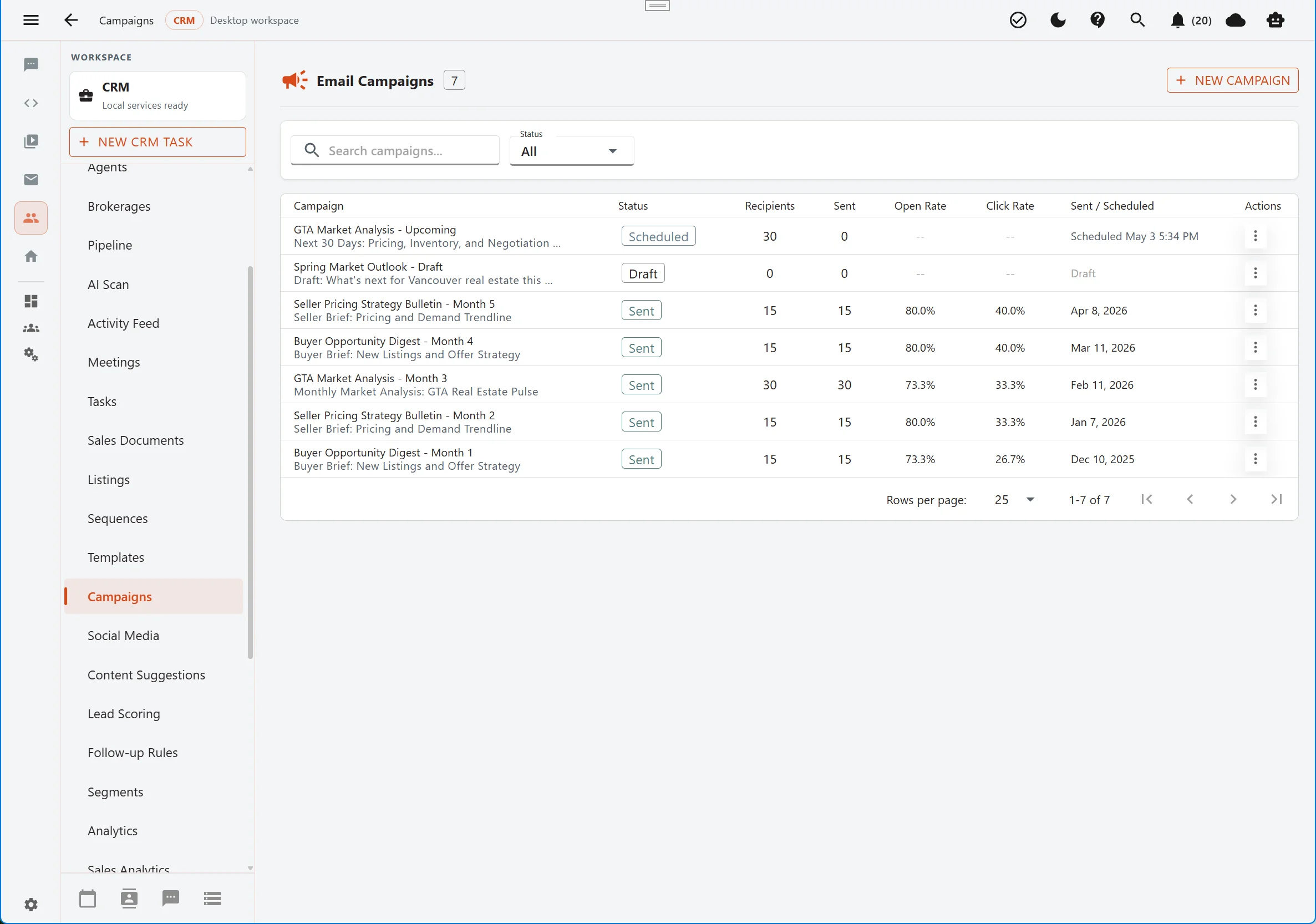Open actions menu for Buyer Opportunity Digest Month 1
Viewport: 1316px width, 924px height.
point(1255,459)
